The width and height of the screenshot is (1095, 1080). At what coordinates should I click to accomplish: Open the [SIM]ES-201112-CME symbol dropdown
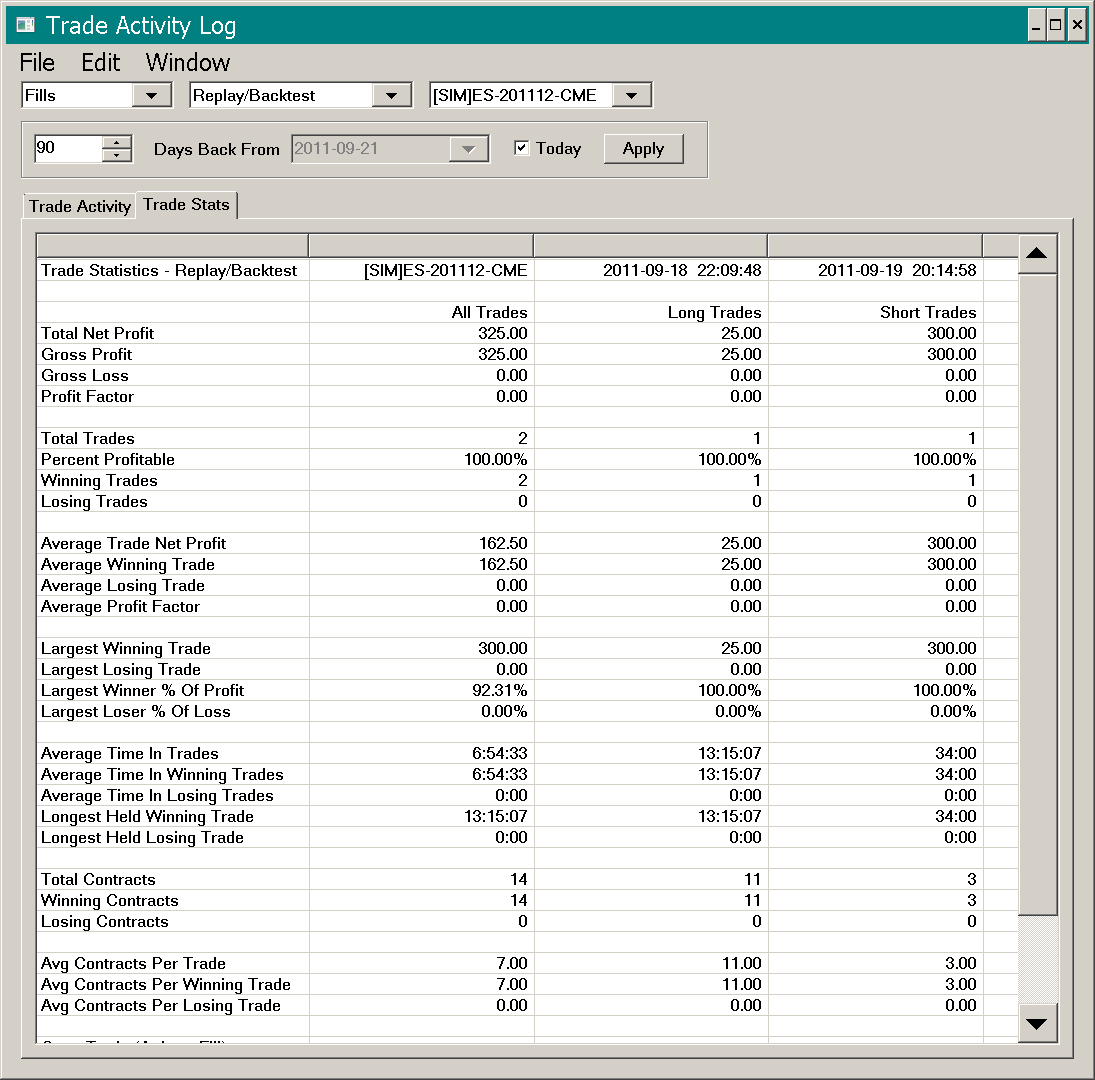pos(631,96)
